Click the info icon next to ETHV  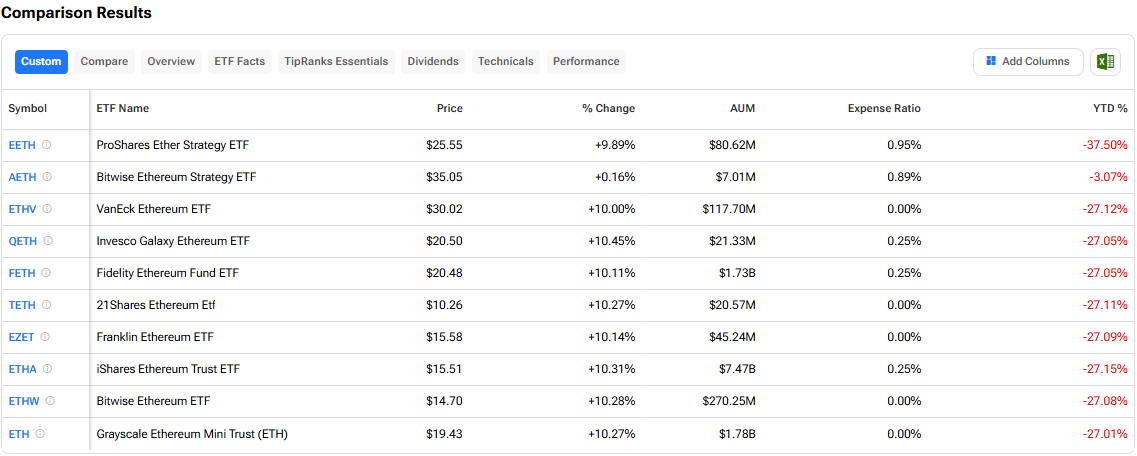pos(47,209)
